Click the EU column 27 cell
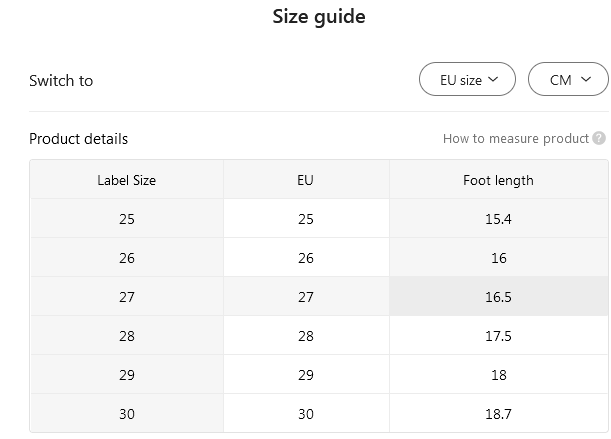 [306, 297]
